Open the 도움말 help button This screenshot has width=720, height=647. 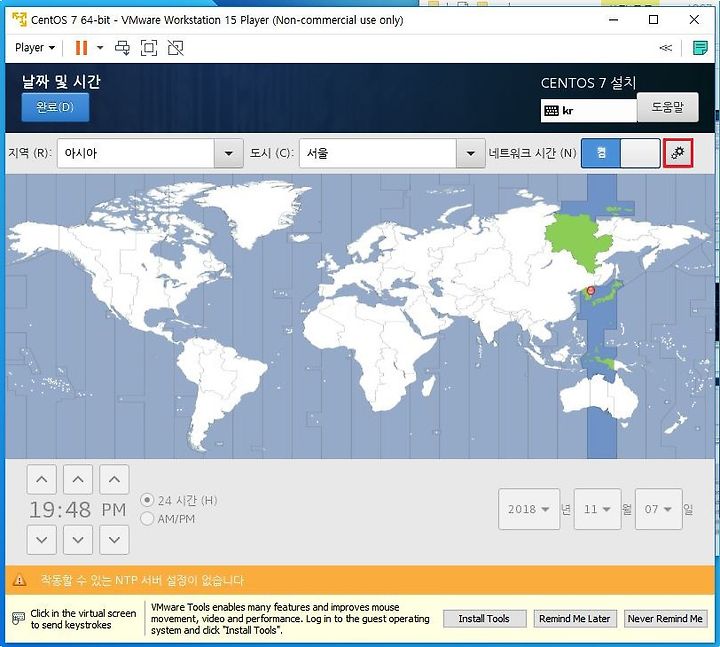click(x=668, y=107)
